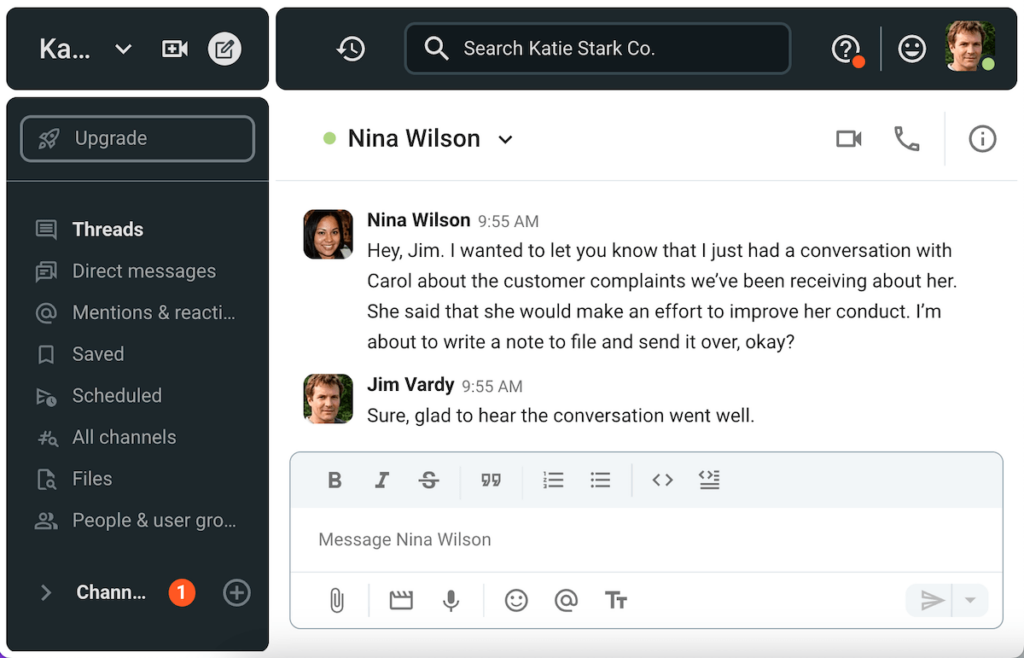Attach a file with the paperclip icon
1024x658 pixels.
(x=336, y=600)
